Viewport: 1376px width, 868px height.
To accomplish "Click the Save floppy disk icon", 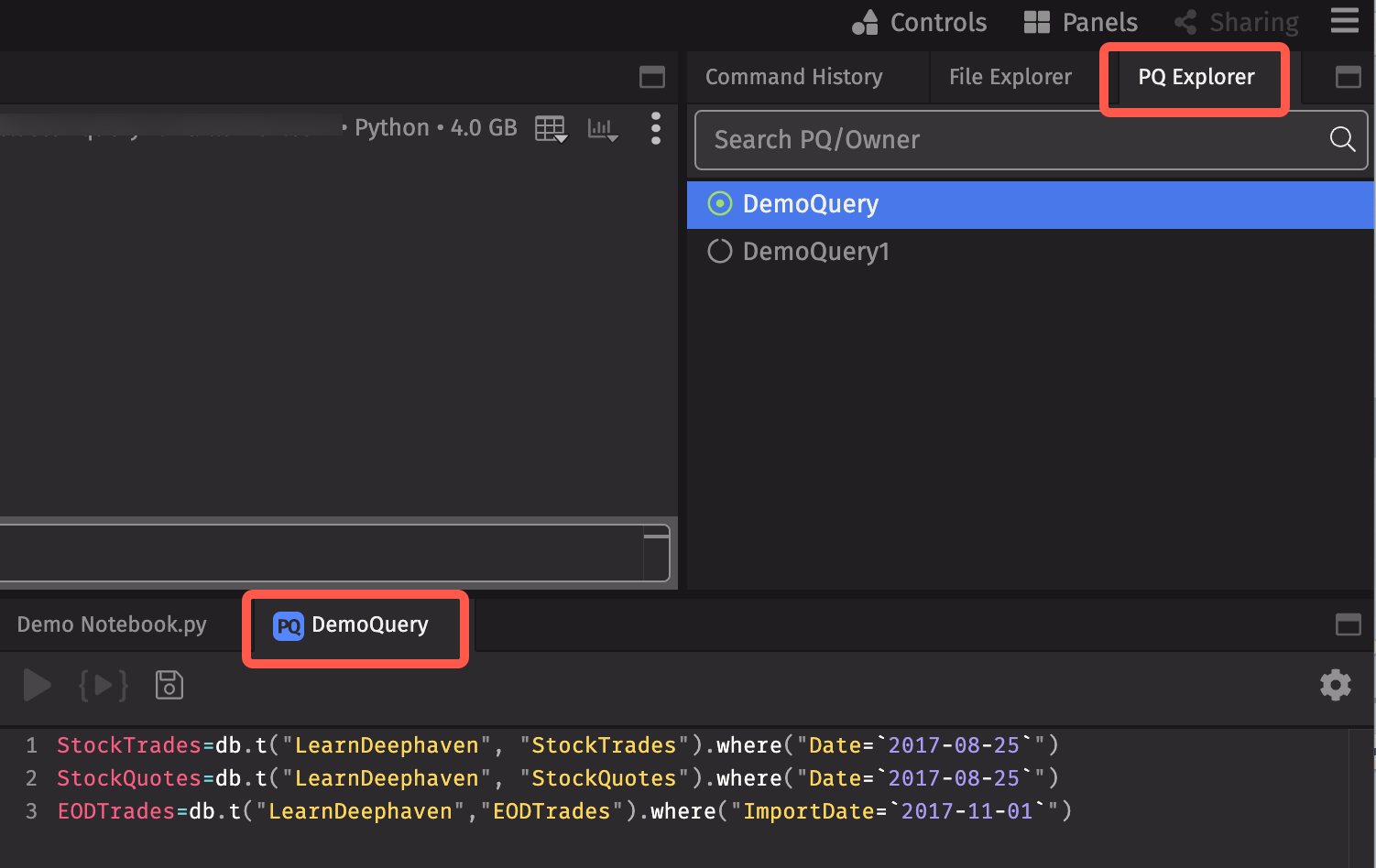I will point(169,685).
